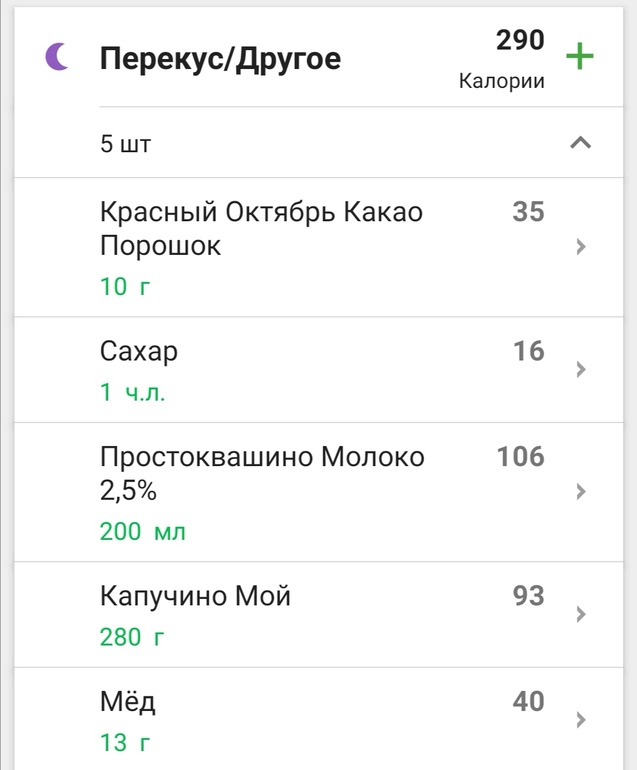Open the Перекус/Другое meal header
This screenshot has width=637, height=770.
click(220, 59)
